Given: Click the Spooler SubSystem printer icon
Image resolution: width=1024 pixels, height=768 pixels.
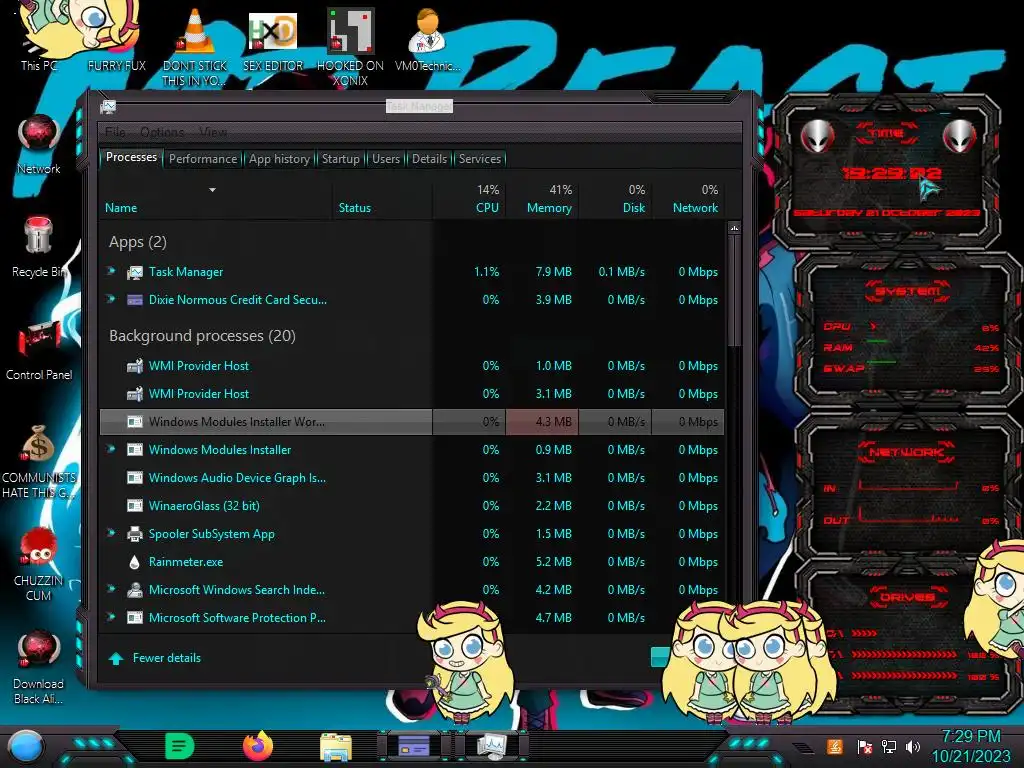Looking at the screenshot, I should [135, 534].
